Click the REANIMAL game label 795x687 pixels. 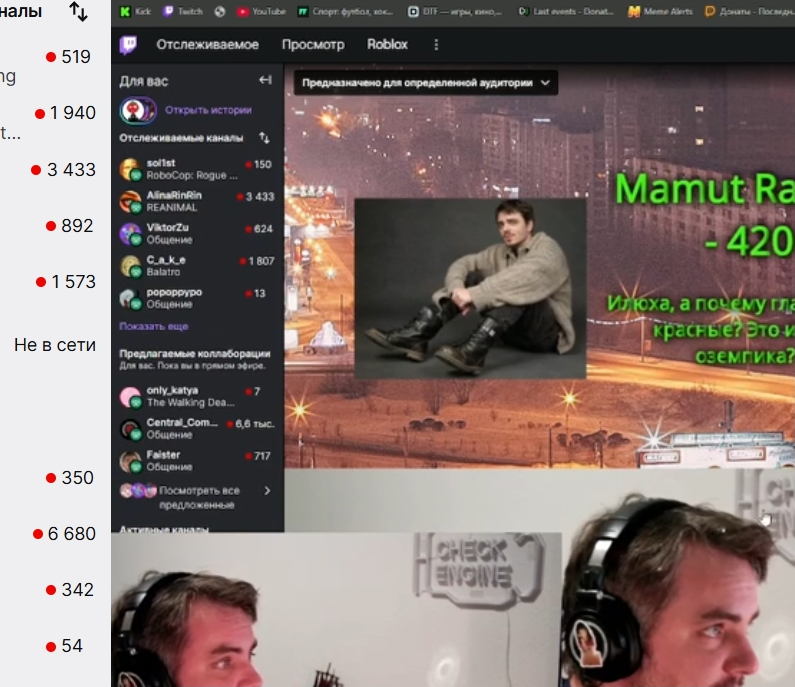click(171, 207)
